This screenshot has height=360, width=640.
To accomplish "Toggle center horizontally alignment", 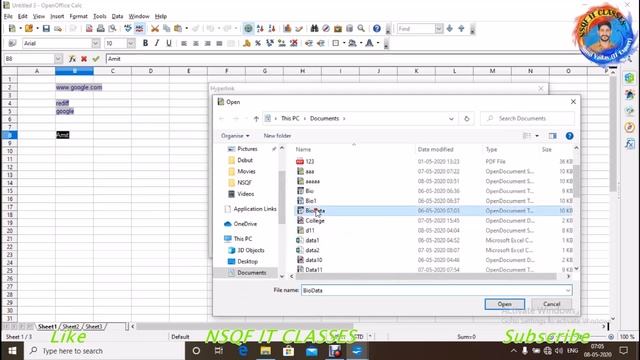I will click(x=196, y=43).
